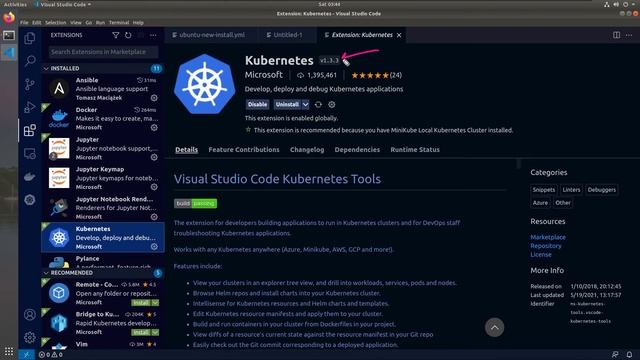
Task: Click the feedback icon in status bar
Action: tap(615, 355)
